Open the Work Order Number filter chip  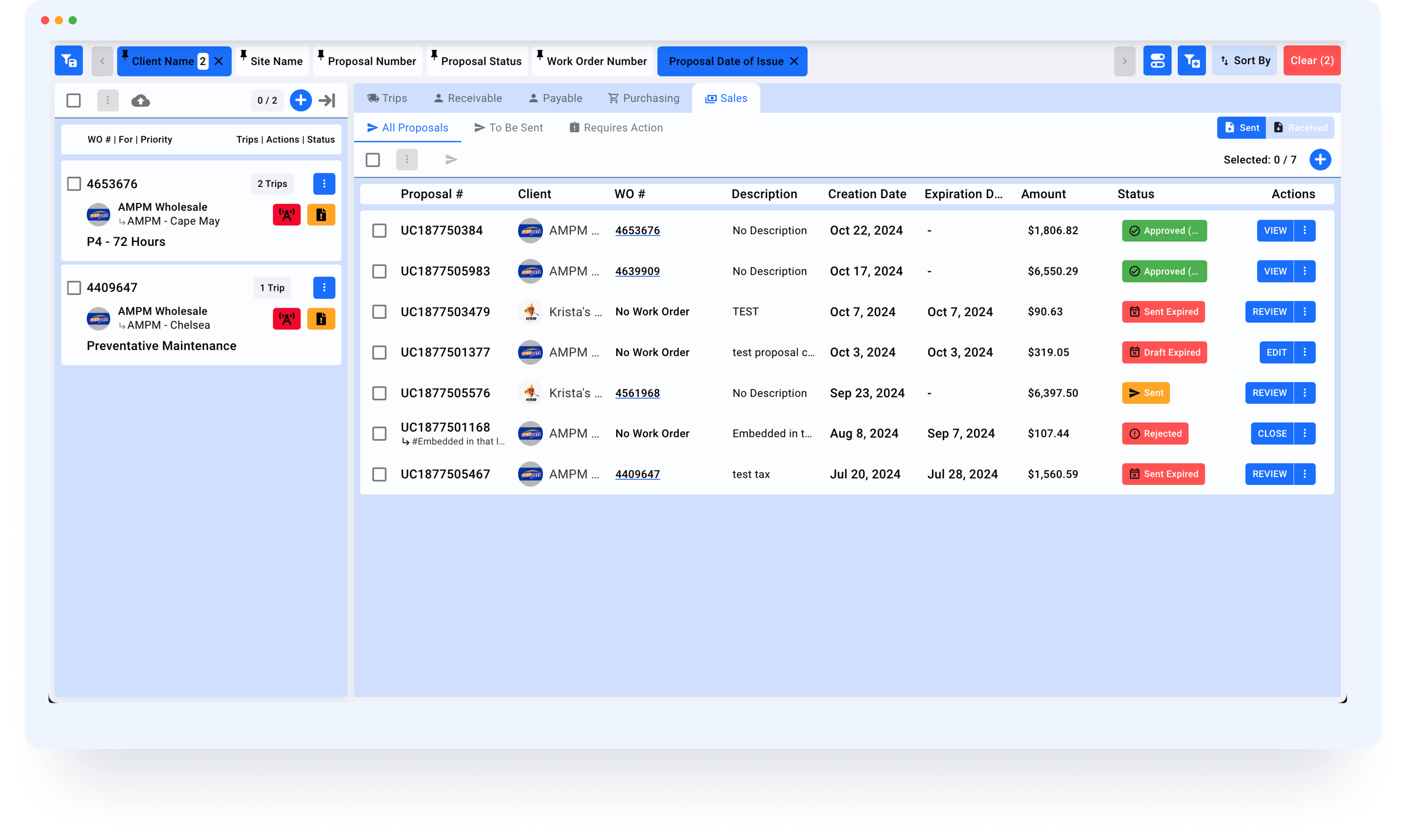tap(592, 61)
